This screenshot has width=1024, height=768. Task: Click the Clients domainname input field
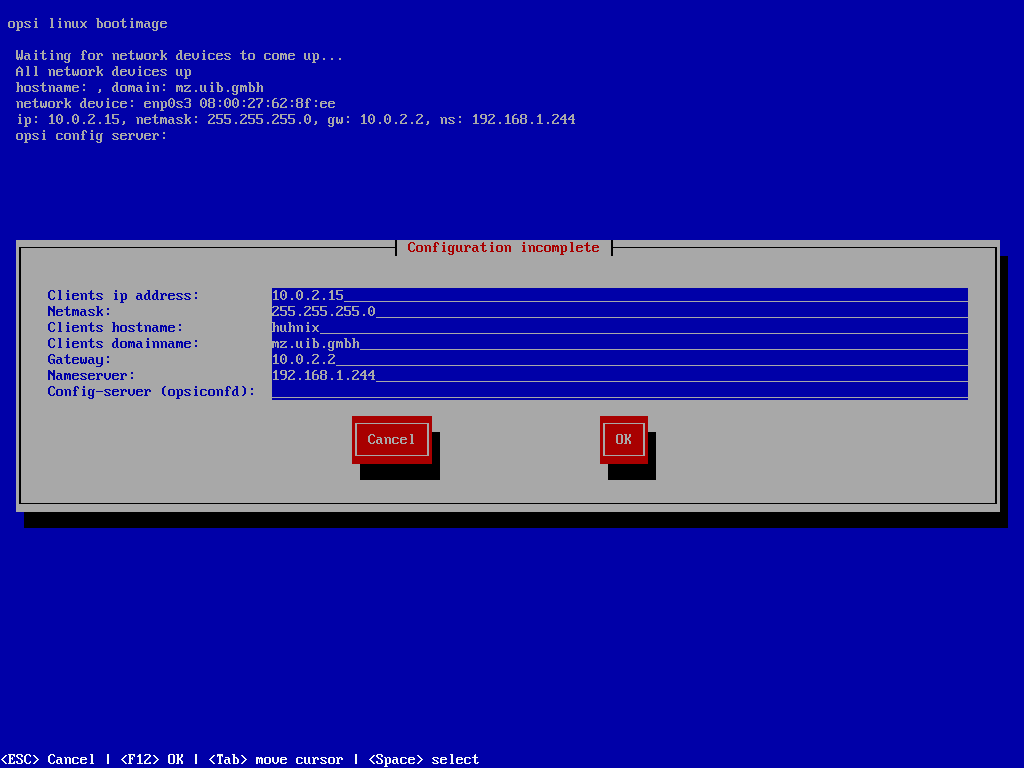620,344
